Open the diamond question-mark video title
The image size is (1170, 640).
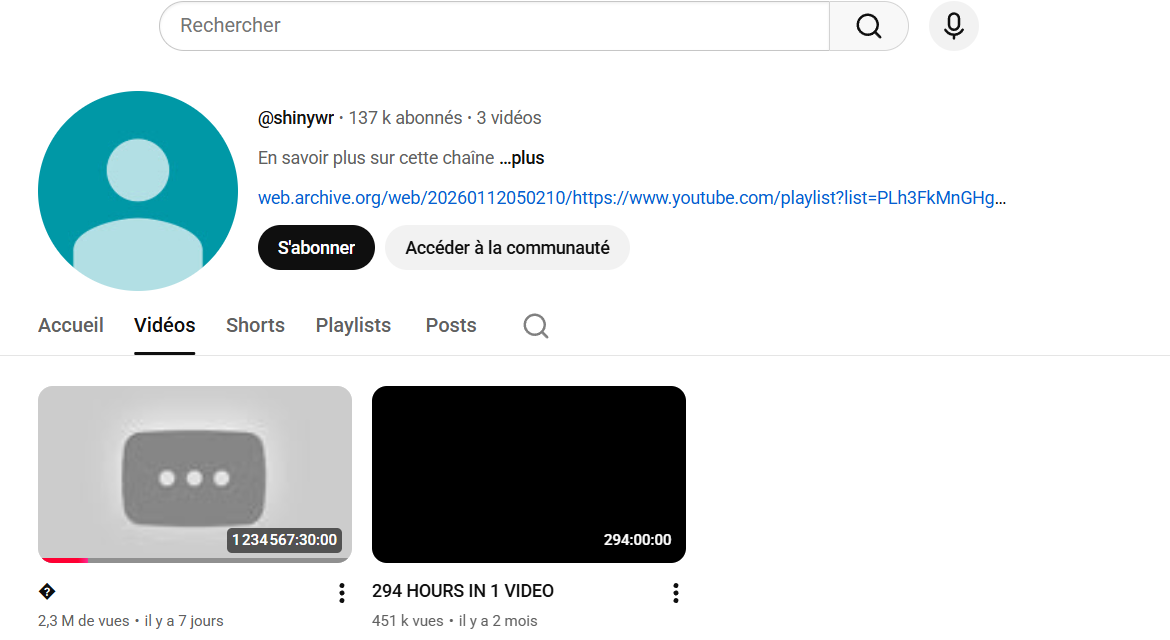tap(47, 592)
